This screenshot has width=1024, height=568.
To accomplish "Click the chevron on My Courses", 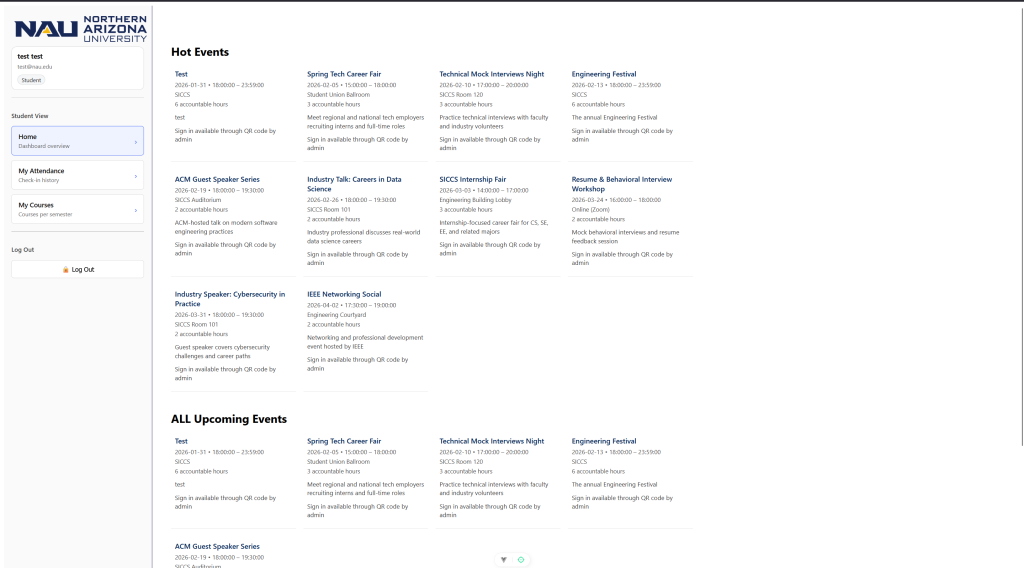I will 136,210.
